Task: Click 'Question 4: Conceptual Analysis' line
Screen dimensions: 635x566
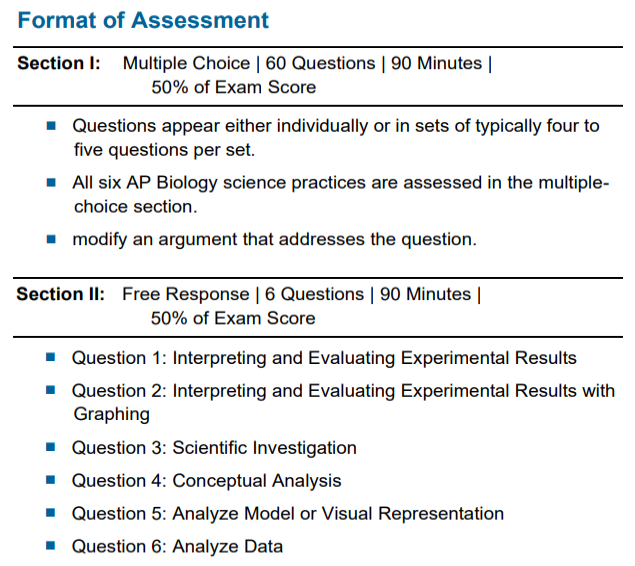Action: [207, 481]
